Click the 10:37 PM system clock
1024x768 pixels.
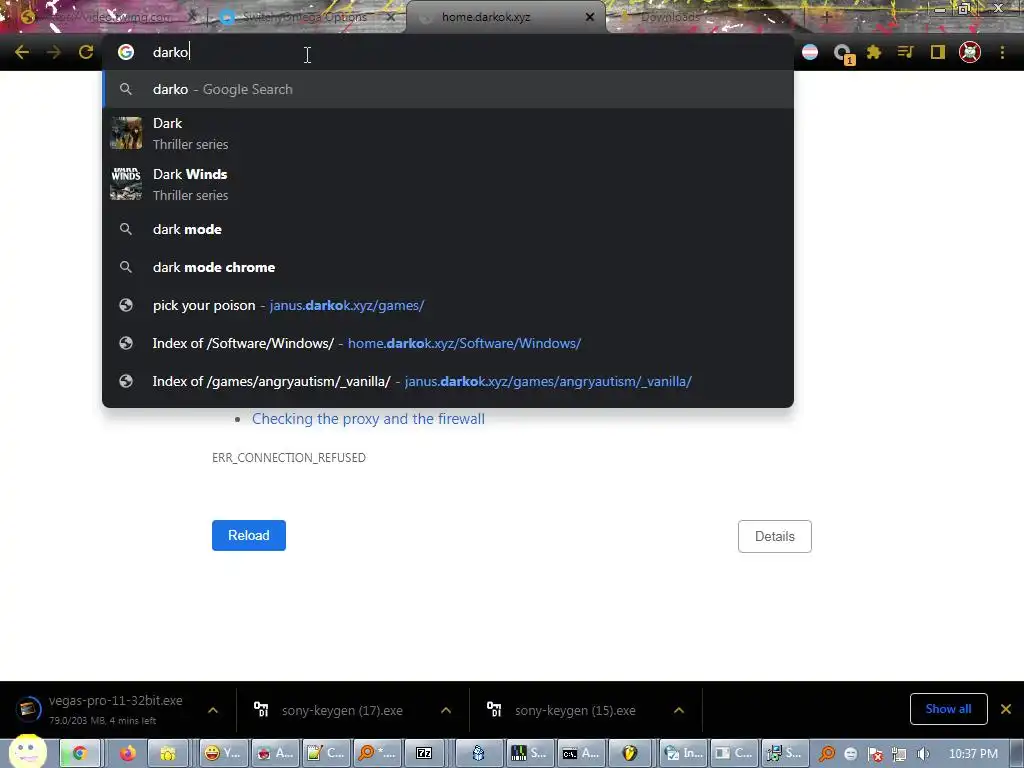click(972, 754)
